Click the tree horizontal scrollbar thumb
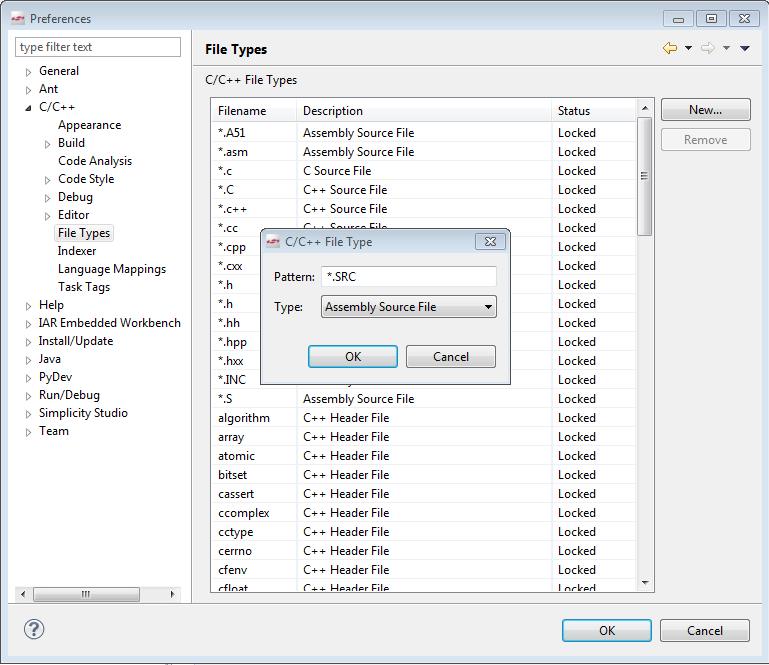769x665 pixels. [86, 594]
